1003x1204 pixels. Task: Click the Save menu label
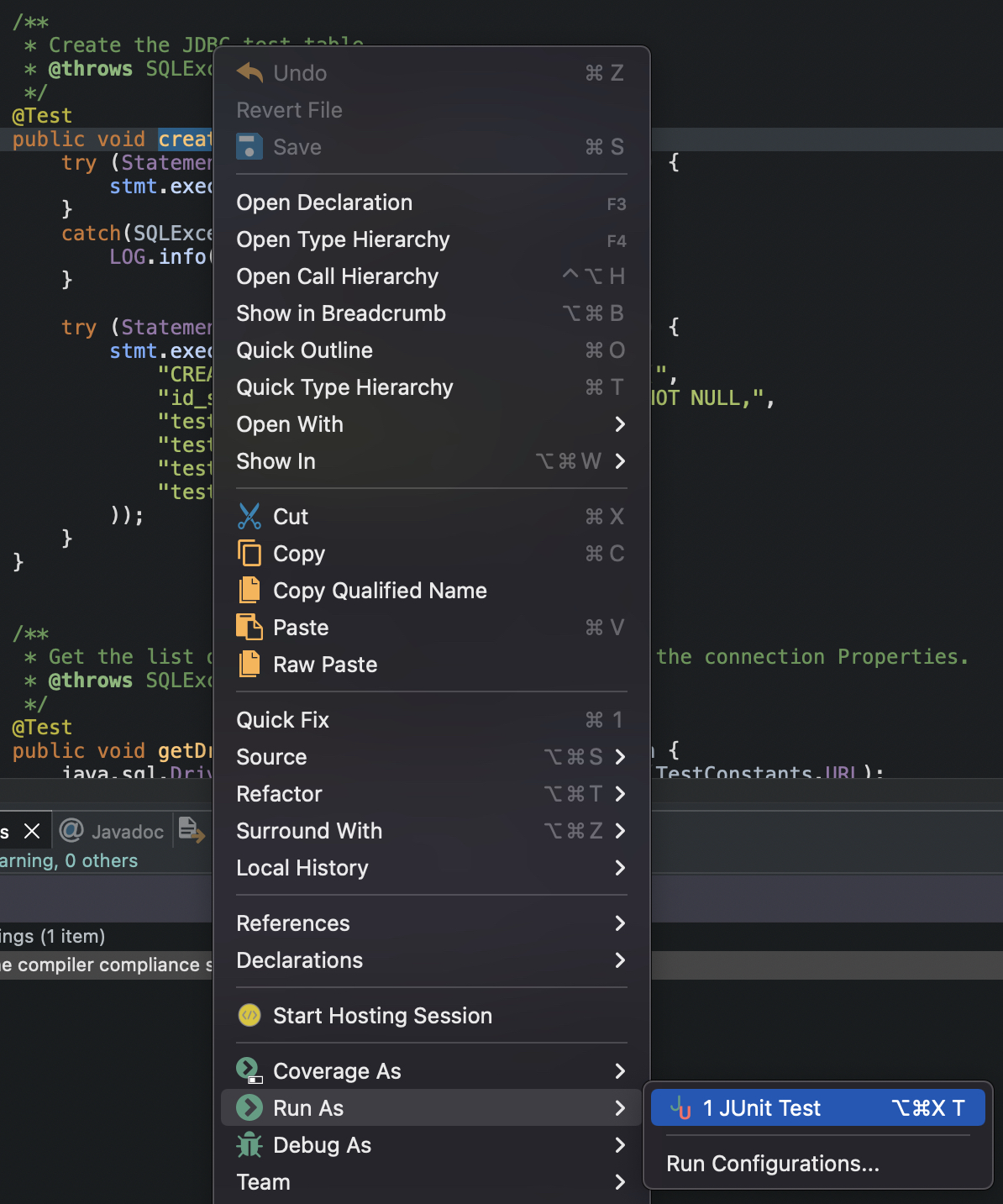(x=297, y=147)
